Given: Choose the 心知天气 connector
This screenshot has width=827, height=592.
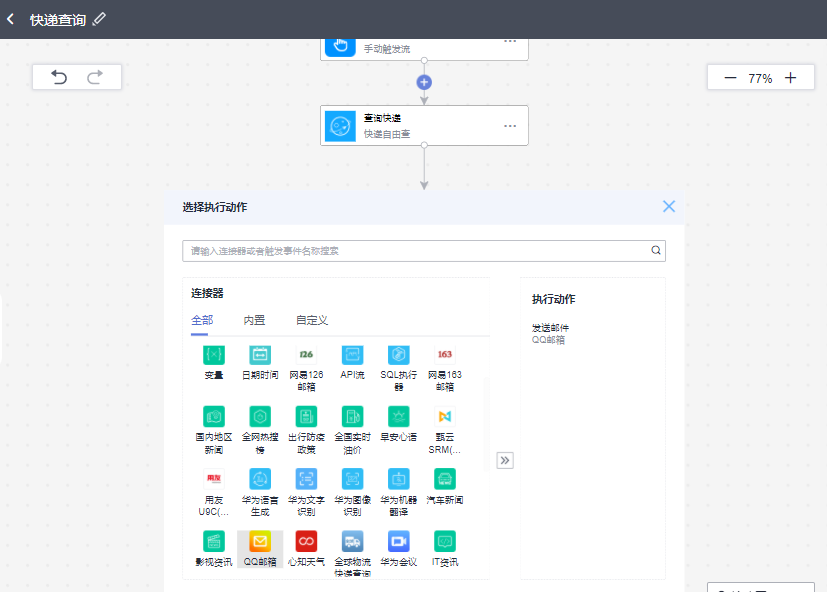Looking at the screenshot, I should 306,549.
